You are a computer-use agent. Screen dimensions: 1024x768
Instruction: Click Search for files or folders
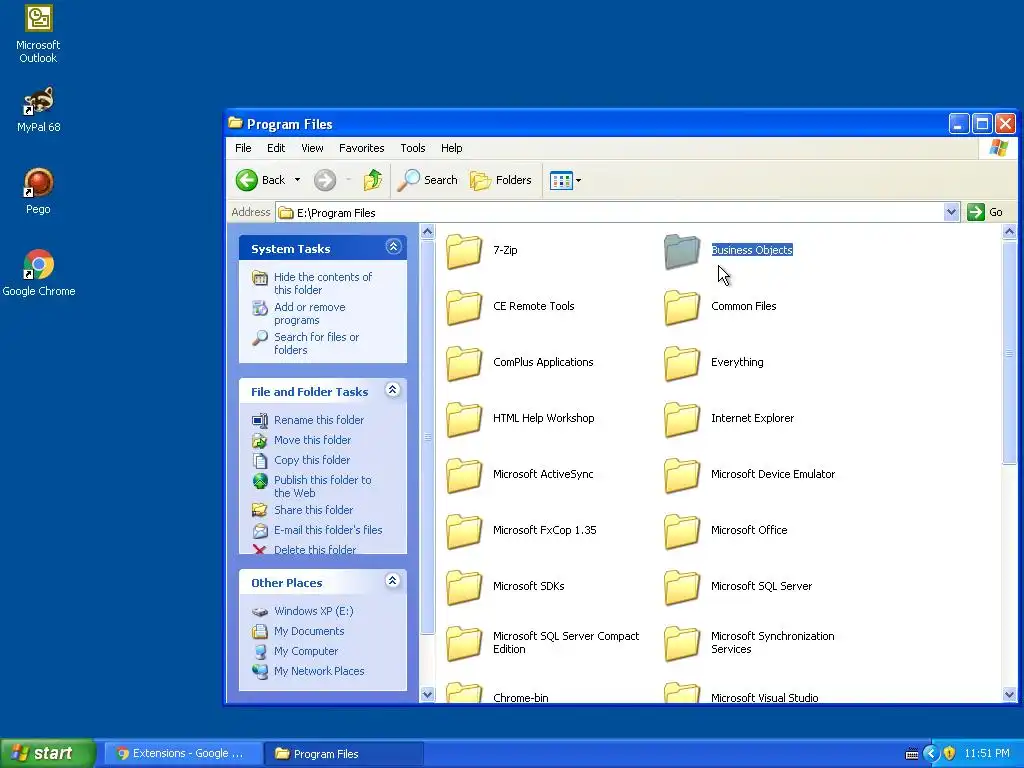point(306,344)
